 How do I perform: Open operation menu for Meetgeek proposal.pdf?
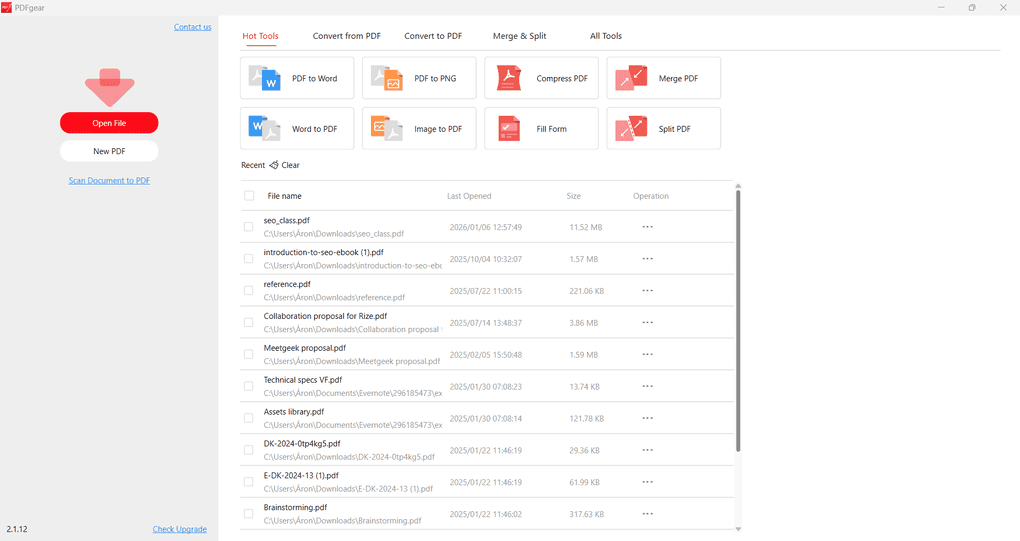coord(647,355)
